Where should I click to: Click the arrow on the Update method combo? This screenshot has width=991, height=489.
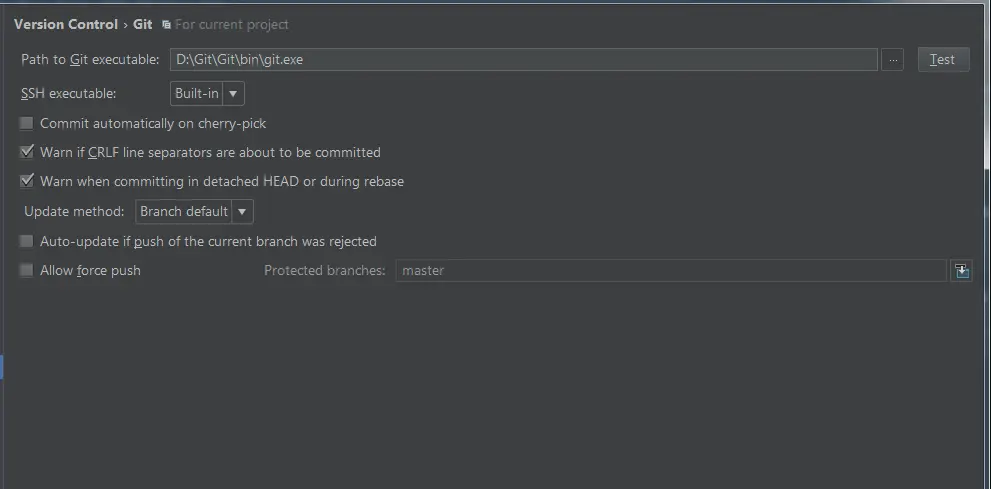point(243,211)
